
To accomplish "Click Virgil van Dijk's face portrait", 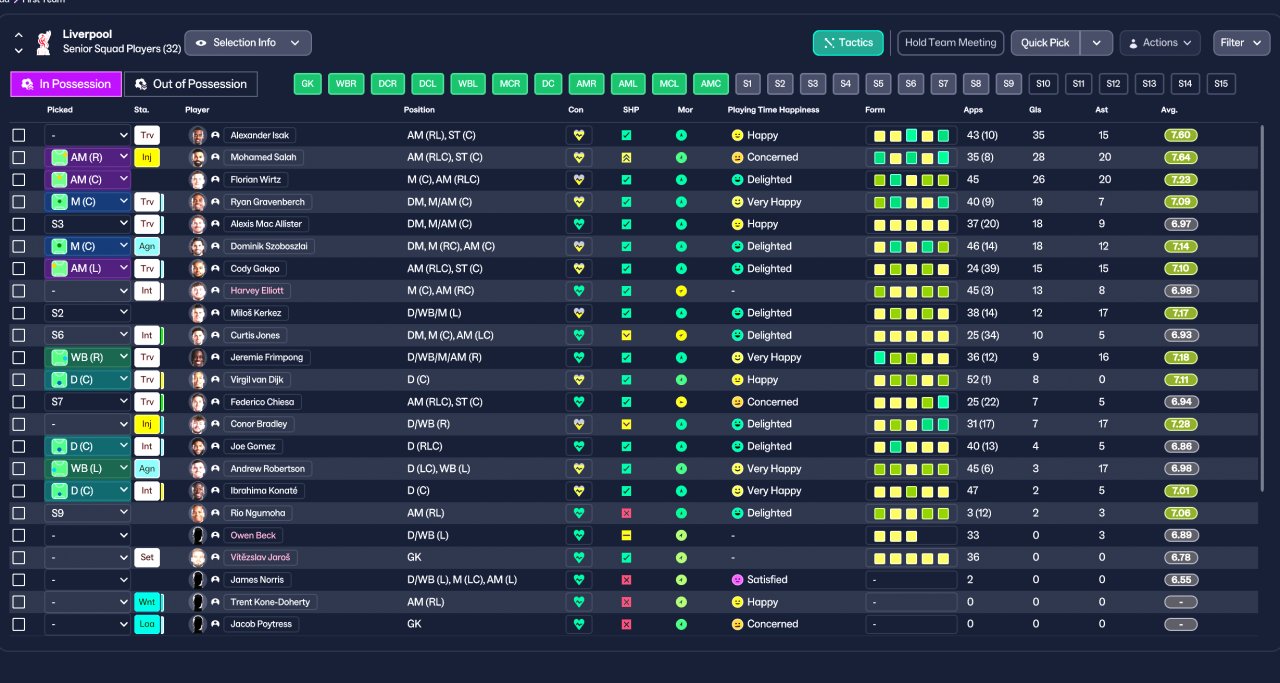I will (x=197, y=380).
